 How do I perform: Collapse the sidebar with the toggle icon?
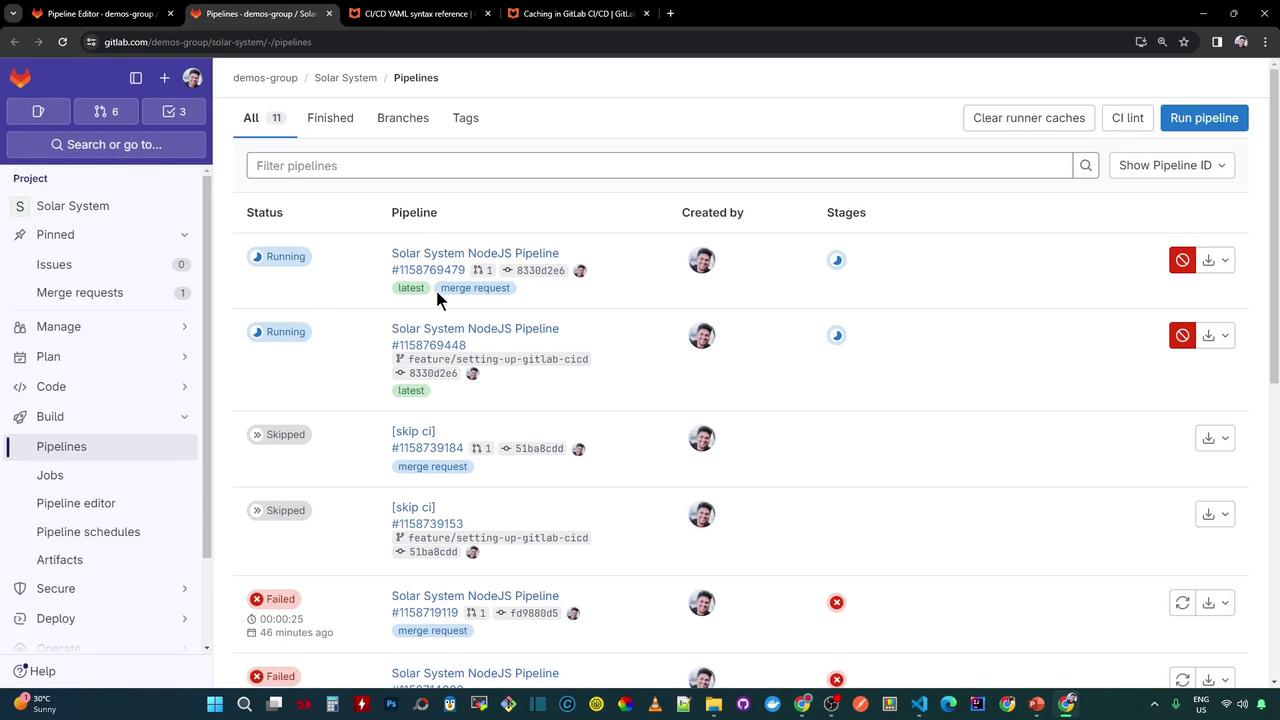click(136, 78)
